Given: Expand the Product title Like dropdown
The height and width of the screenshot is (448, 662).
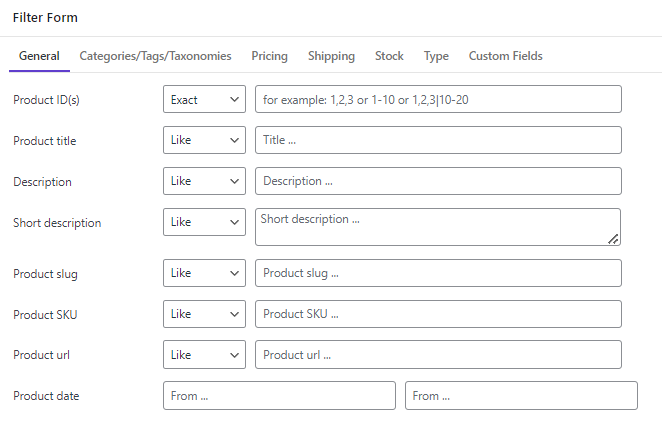Looking at the screenshot, I should tap(204, 140).
